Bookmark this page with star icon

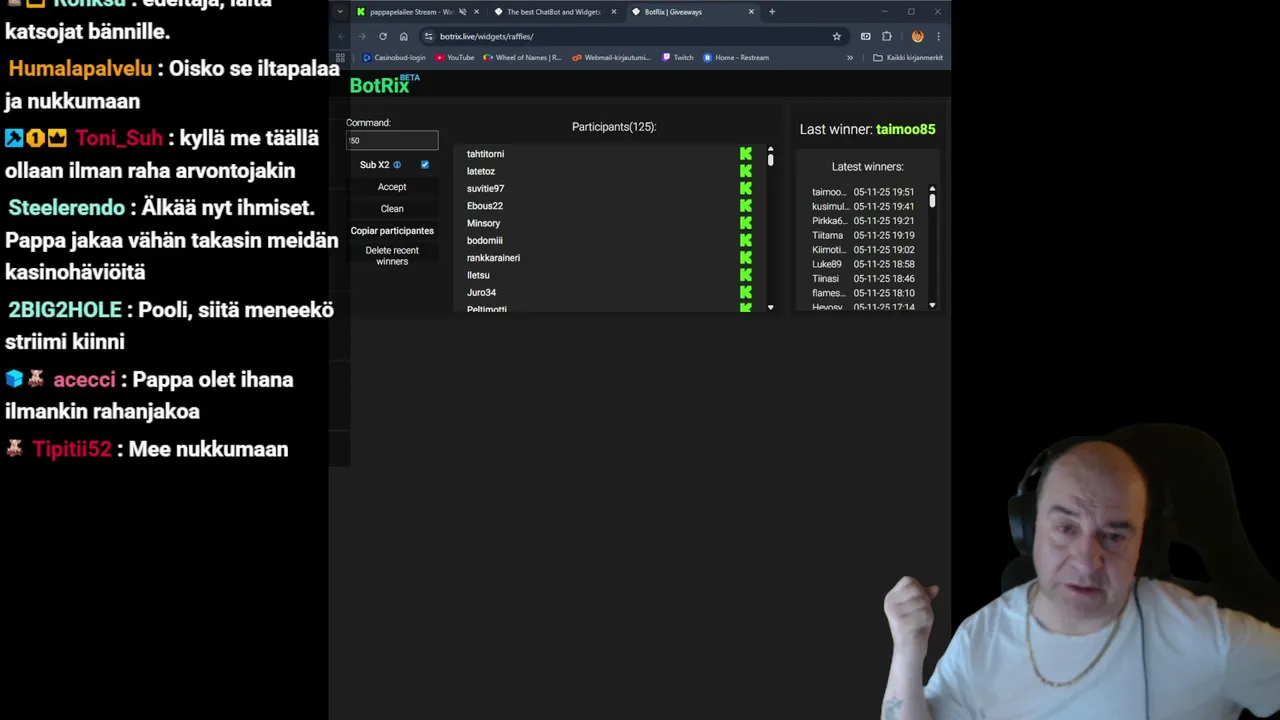(837, 36)
